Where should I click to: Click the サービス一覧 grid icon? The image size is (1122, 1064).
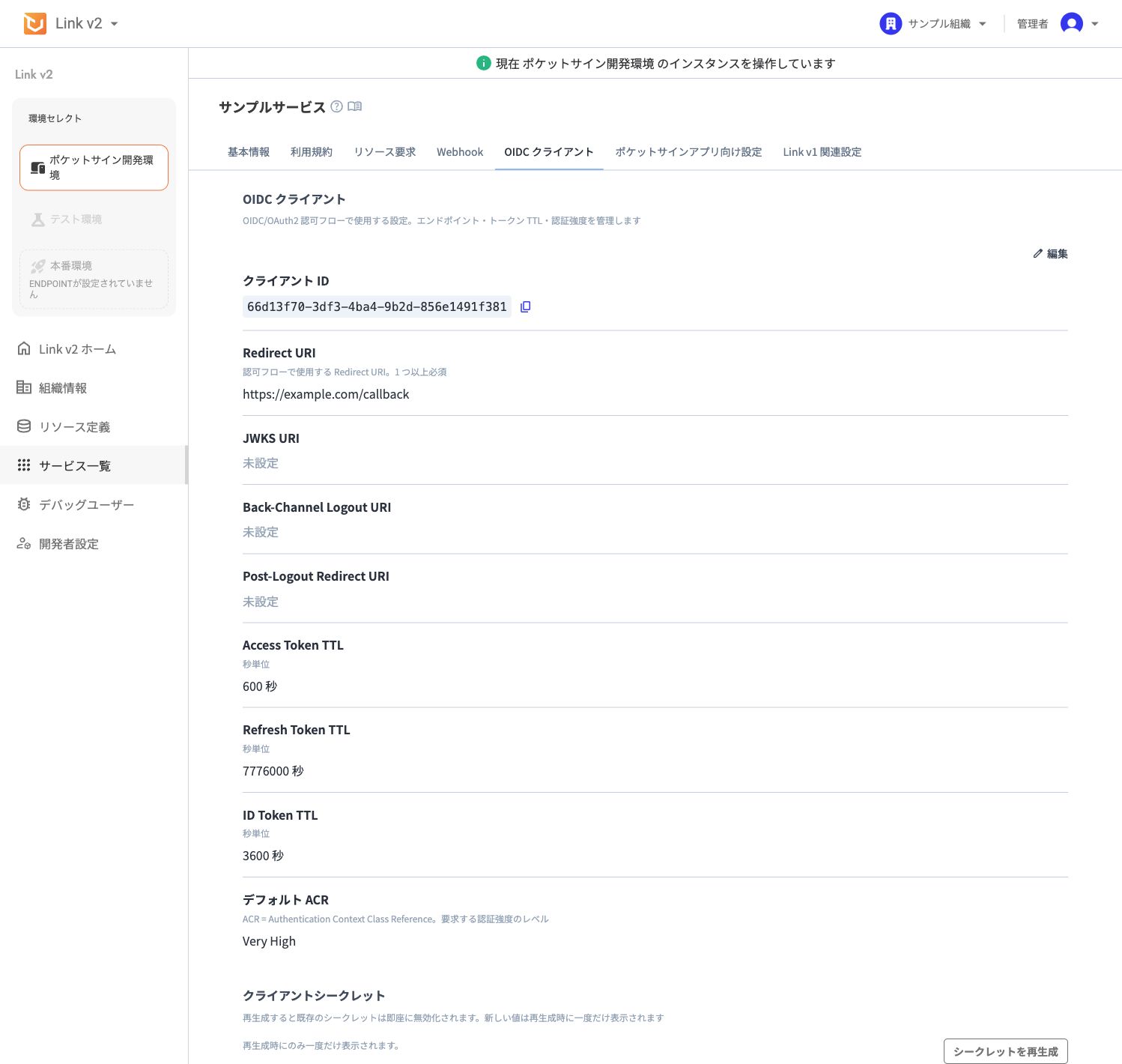pyautogui.click(x=24, y=465)
